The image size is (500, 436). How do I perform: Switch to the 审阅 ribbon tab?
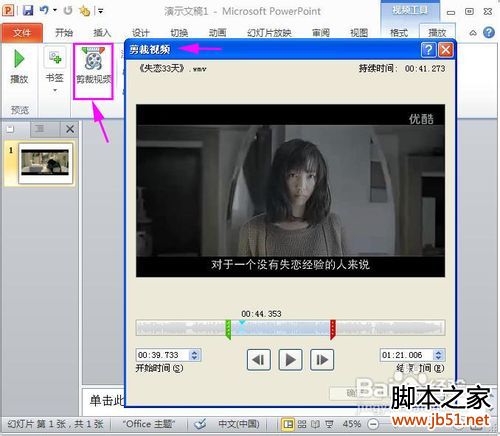(321, 33)
